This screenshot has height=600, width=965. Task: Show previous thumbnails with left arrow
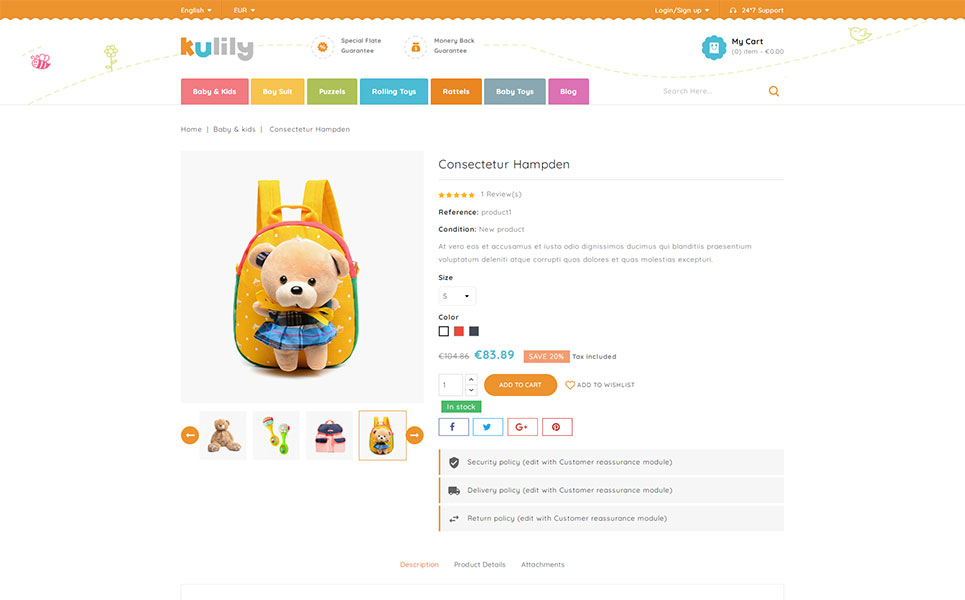[190, 435]
